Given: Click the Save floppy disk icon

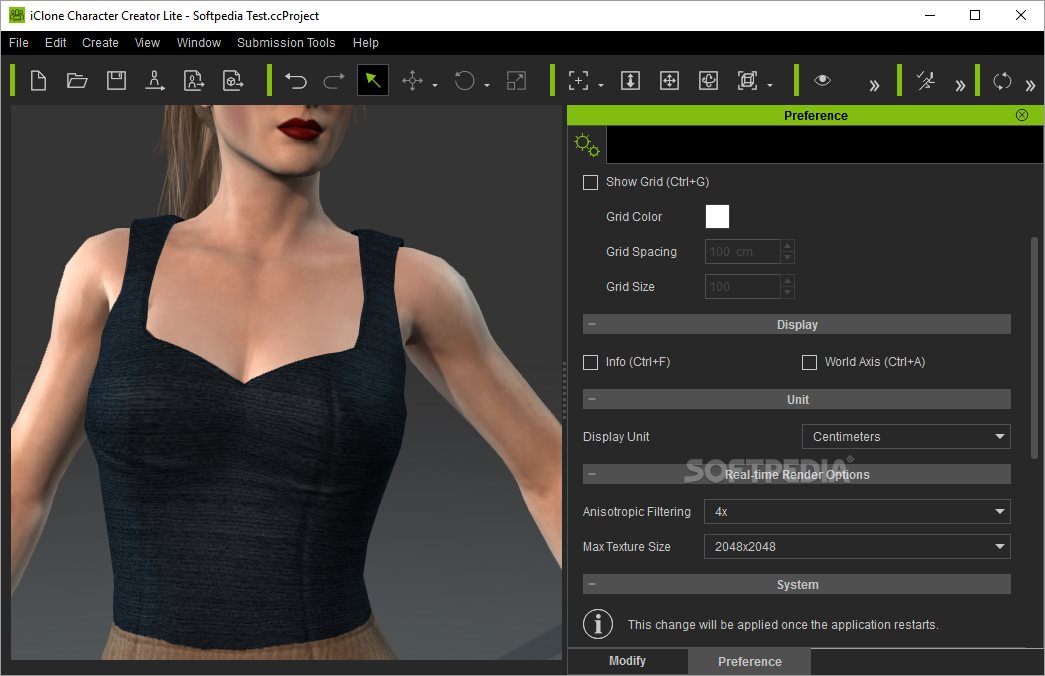Looking at the screenshot, I should tap(116, 81).
